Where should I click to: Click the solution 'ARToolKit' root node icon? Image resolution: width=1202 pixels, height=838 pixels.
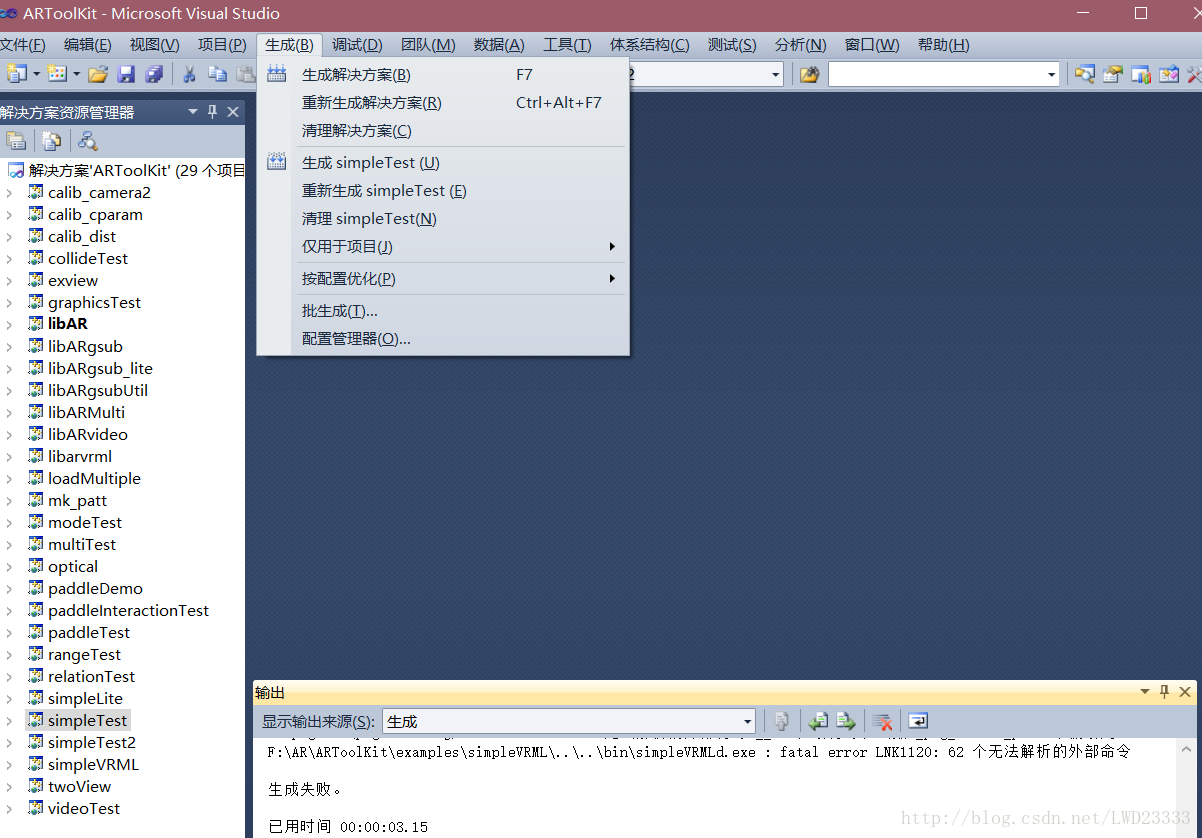(16, 170)
